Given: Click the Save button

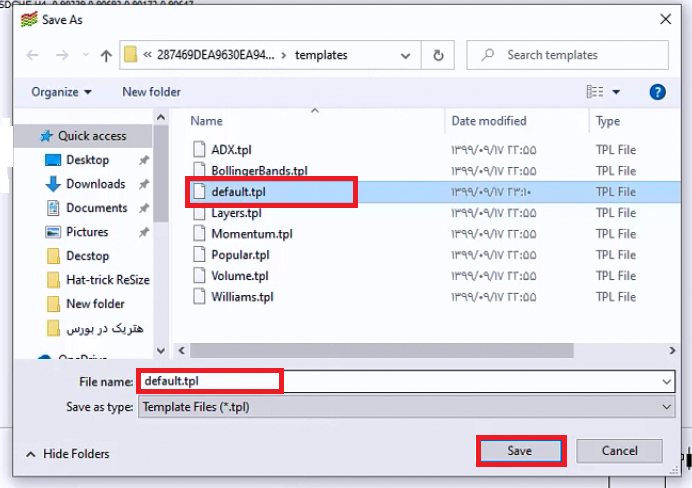Looking at the screenshot, I should 520,451.
